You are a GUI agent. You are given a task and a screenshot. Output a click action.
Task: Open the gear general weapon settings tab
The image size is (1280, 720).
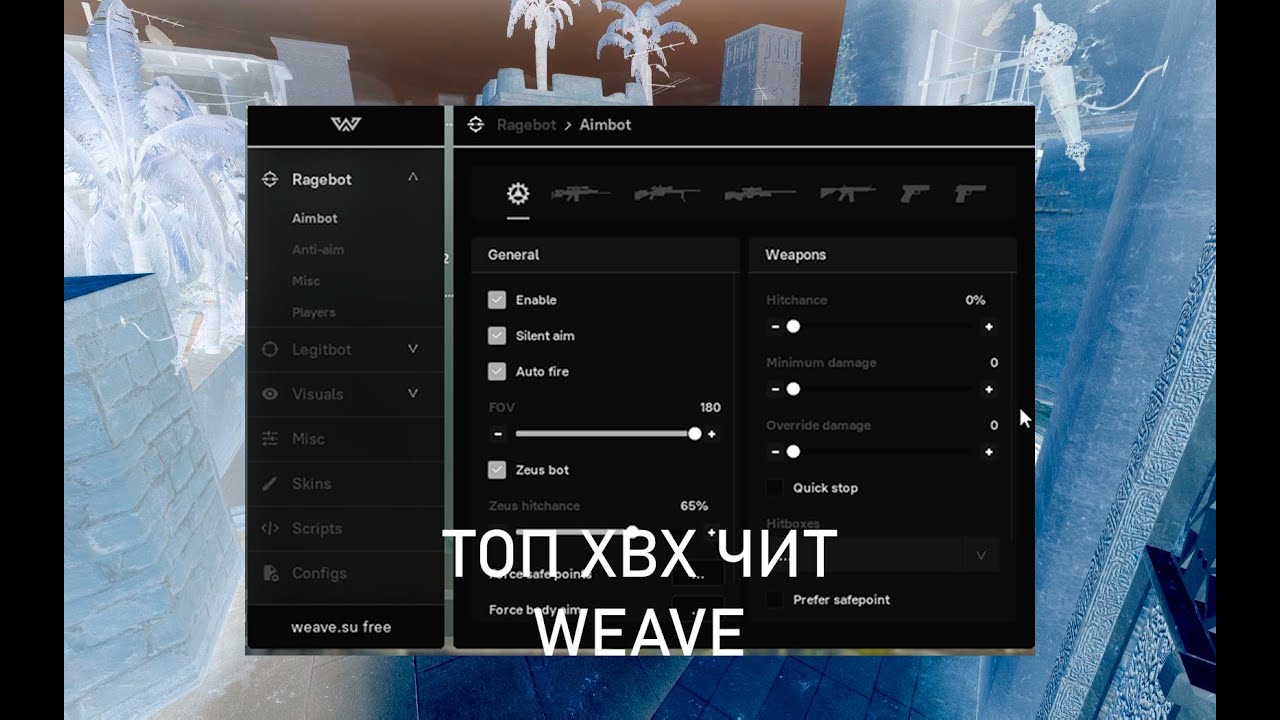(x=517, y=193)
